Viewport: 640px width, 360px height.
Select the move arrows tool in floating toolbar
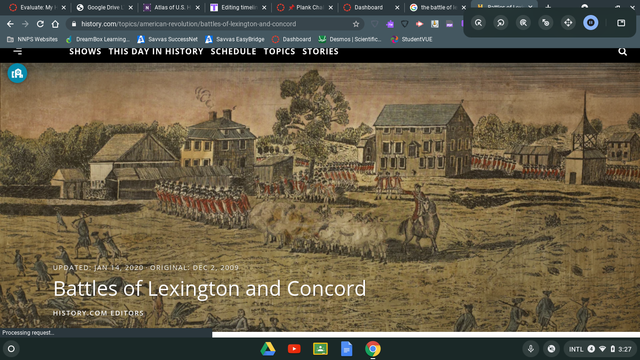[568, 23]
